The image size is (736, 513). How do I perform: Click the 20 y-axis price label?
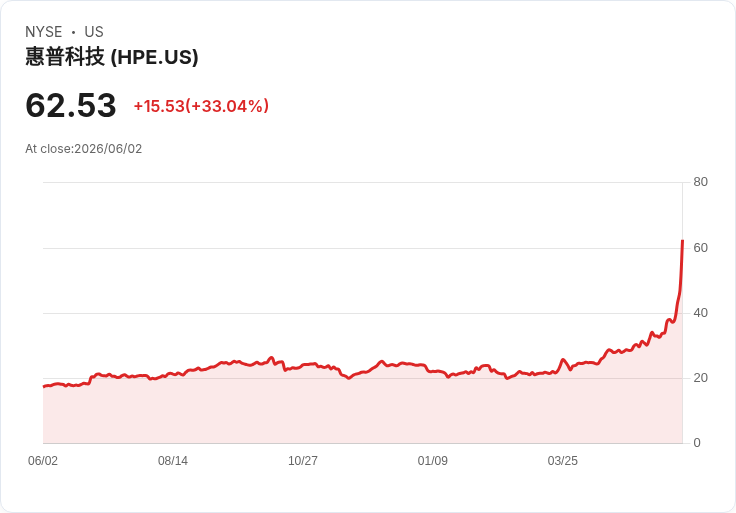pyautogui.click(x=700, y=378)
